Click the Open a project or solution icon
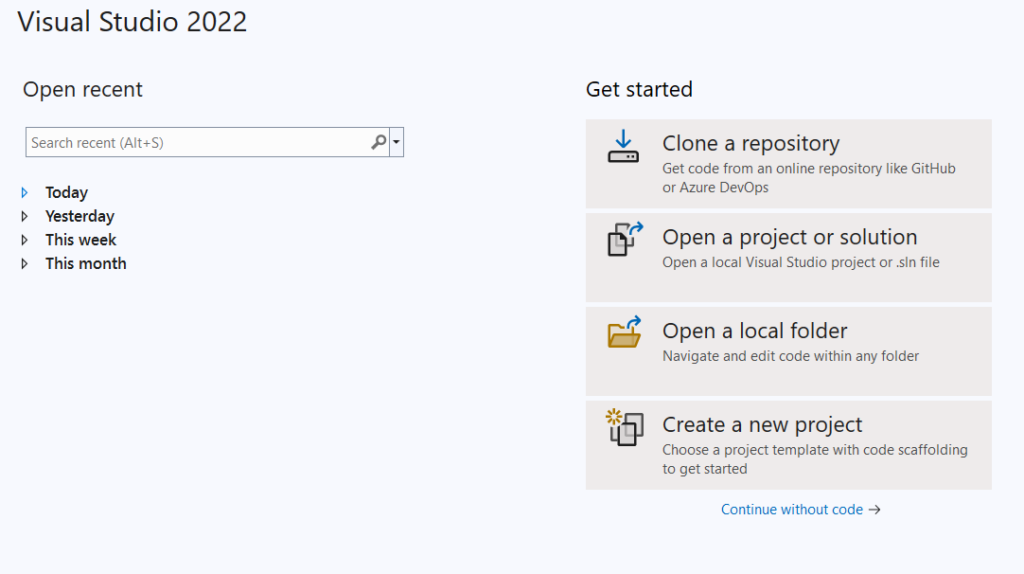This screenshot has width=1024, height=574. coord(625,239)
